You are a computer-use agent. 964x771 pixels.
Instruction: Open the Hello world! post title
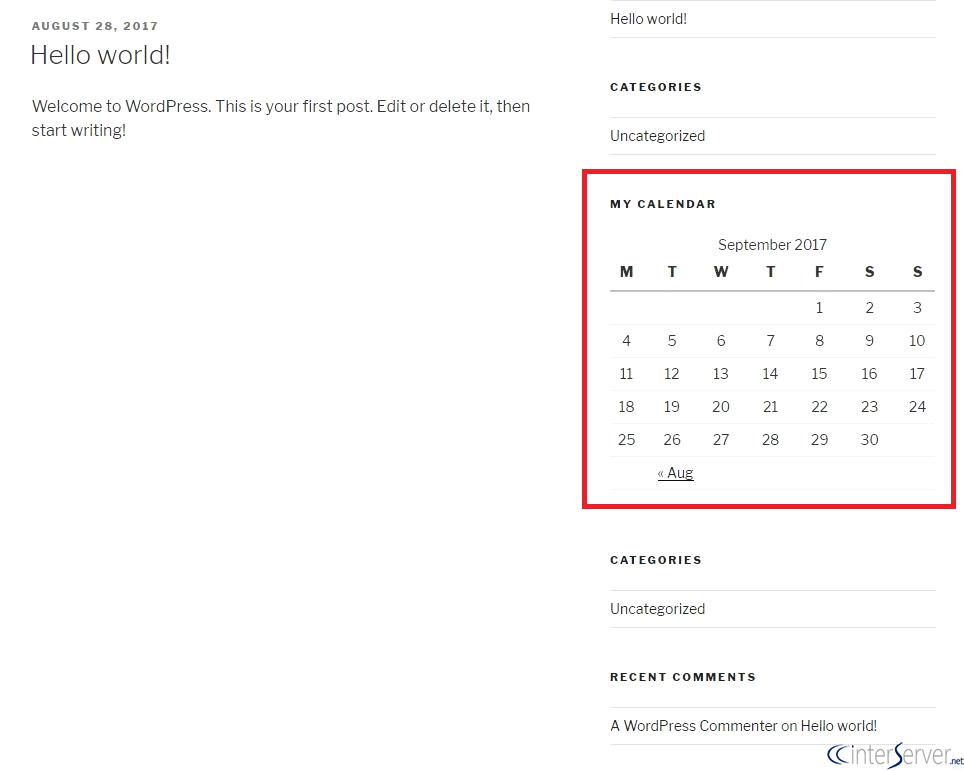click(100, 55)
